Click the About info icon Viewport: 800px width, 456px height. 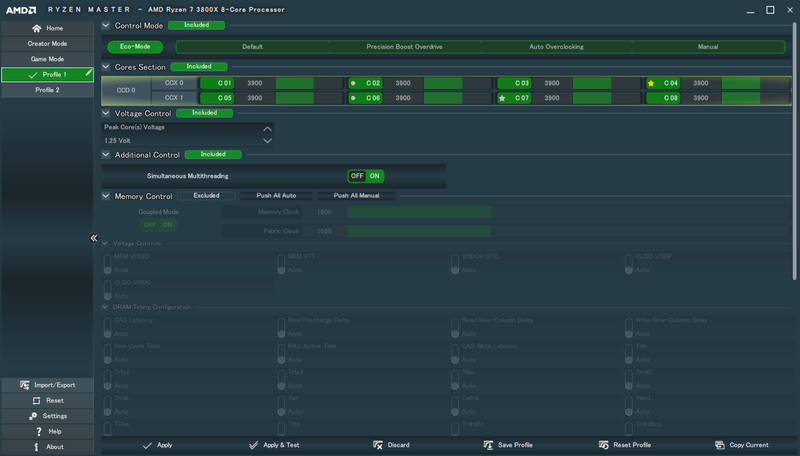pyautogui.click(x=36, y=447)
